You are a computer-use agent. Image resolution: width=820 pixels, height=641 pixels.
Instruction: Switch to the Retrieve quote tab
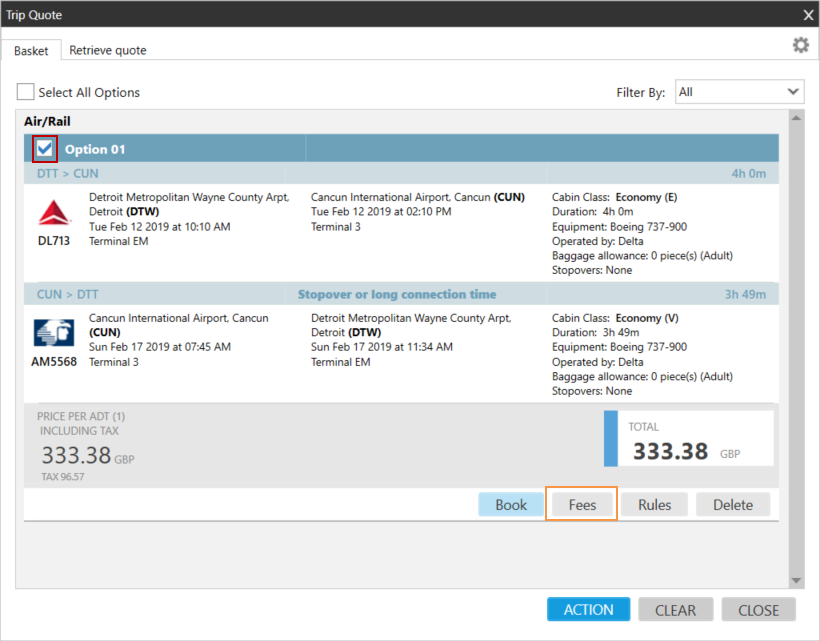click(x=108, y=50)
